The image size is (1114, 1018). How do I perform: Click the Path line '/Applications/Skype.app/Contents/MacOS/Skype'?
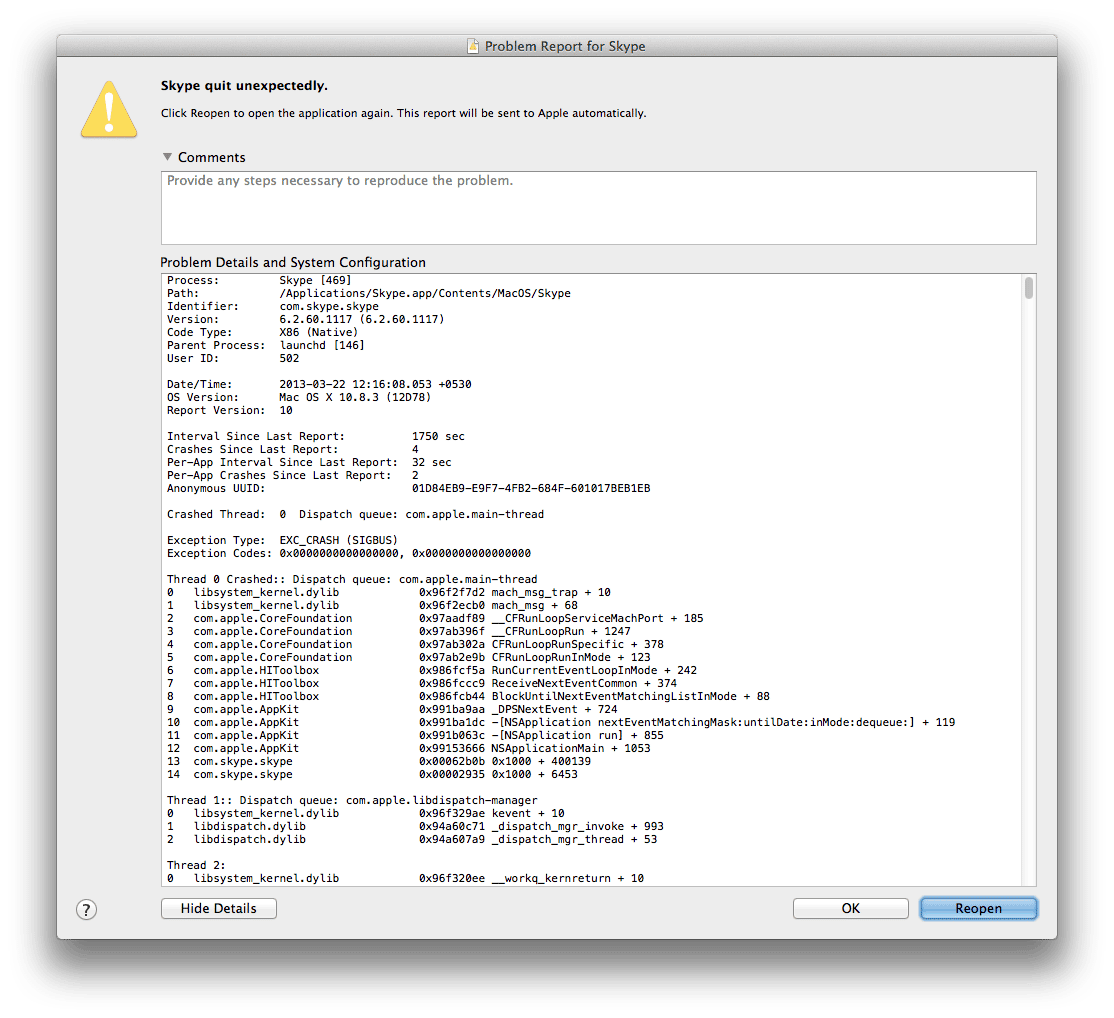(x=369, y=293)
